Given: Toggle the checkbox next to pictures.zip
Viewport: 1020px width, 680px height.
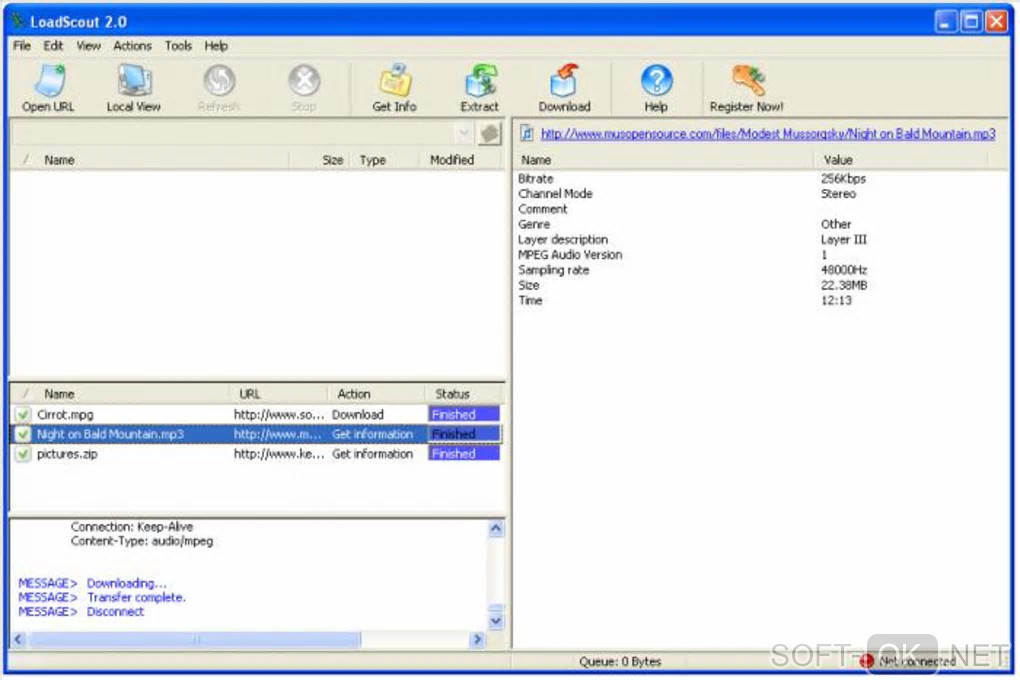Looking at the screenshot, I should (22, 454).
